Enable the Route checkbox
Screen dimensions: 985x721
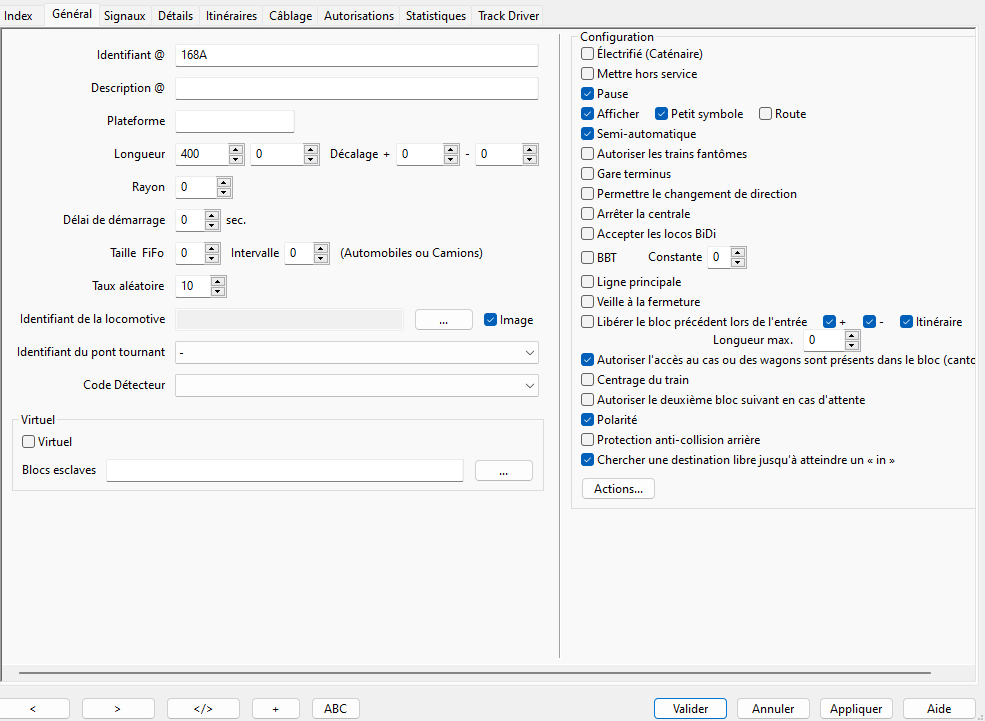coord(765,114)
